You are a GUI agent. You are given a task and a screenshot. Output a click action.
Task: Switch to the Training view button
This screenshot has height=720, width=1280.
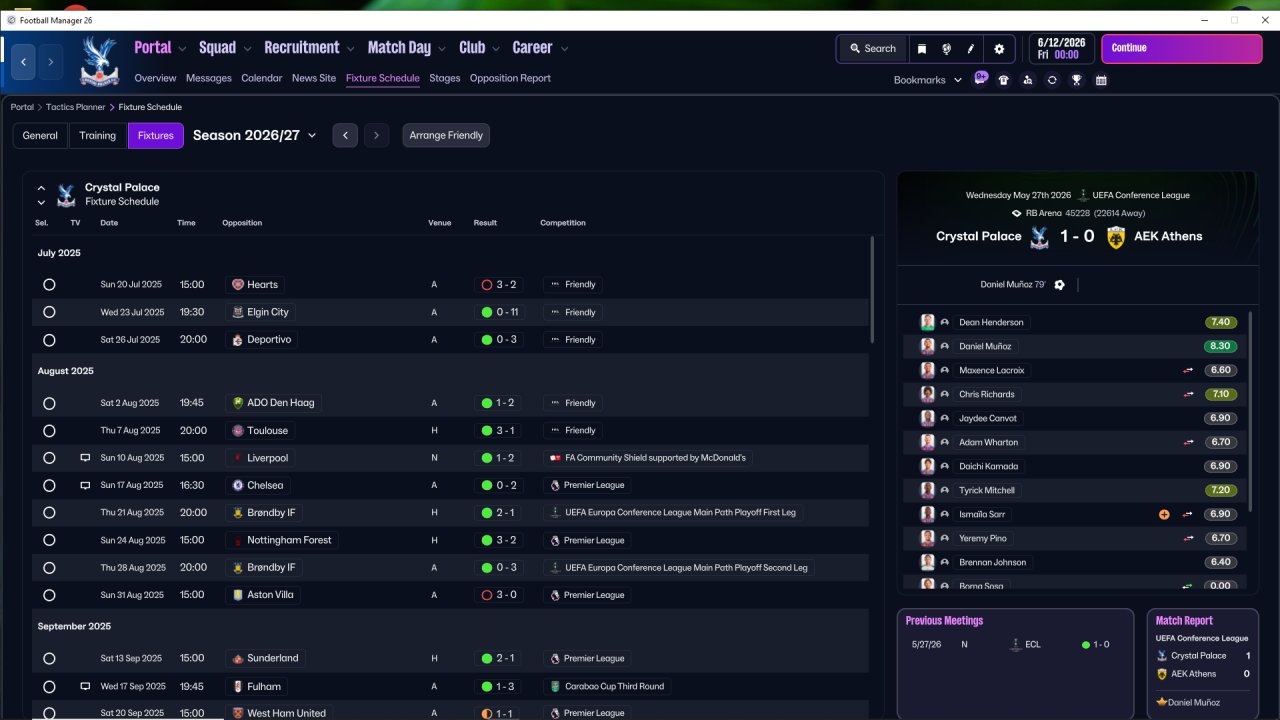(98, 135)
